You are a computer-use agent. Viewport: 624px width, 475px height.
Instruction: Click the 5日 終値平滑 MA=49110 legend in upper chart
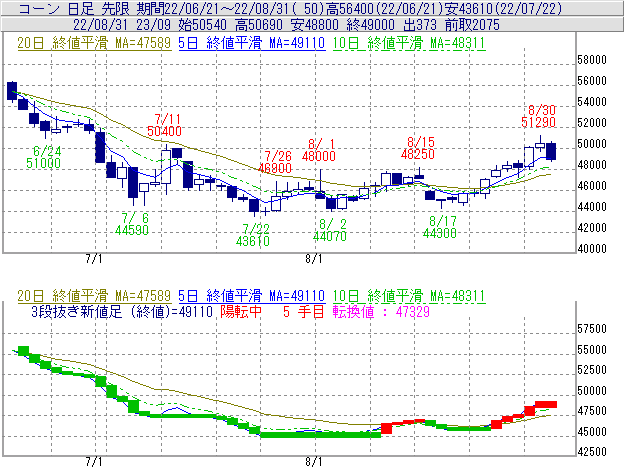[252, 43]
